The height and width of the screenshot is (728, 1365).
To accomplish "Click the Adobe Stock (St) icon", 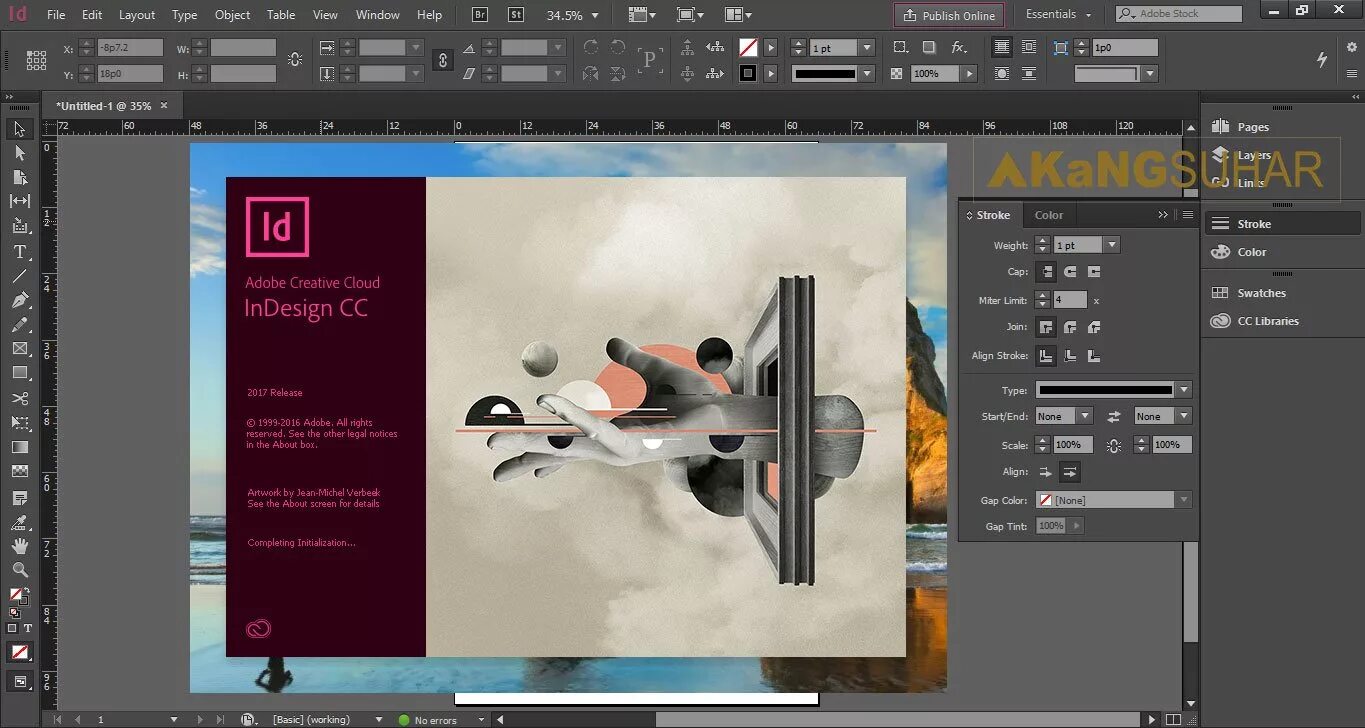I will 516,15.
